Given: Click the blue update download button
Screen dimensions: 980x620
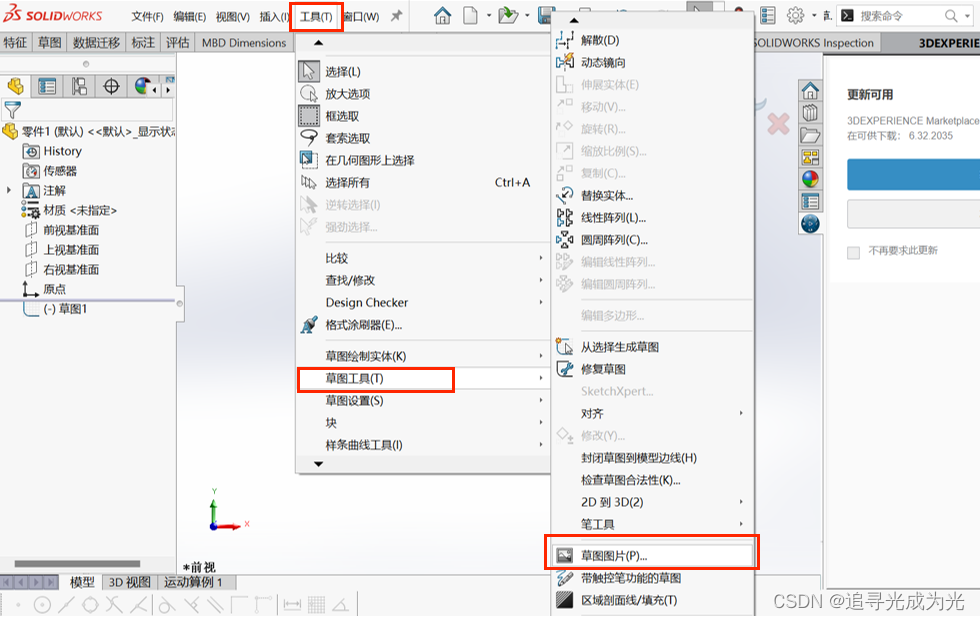Looking at the screenshot, I should (913, 174).
